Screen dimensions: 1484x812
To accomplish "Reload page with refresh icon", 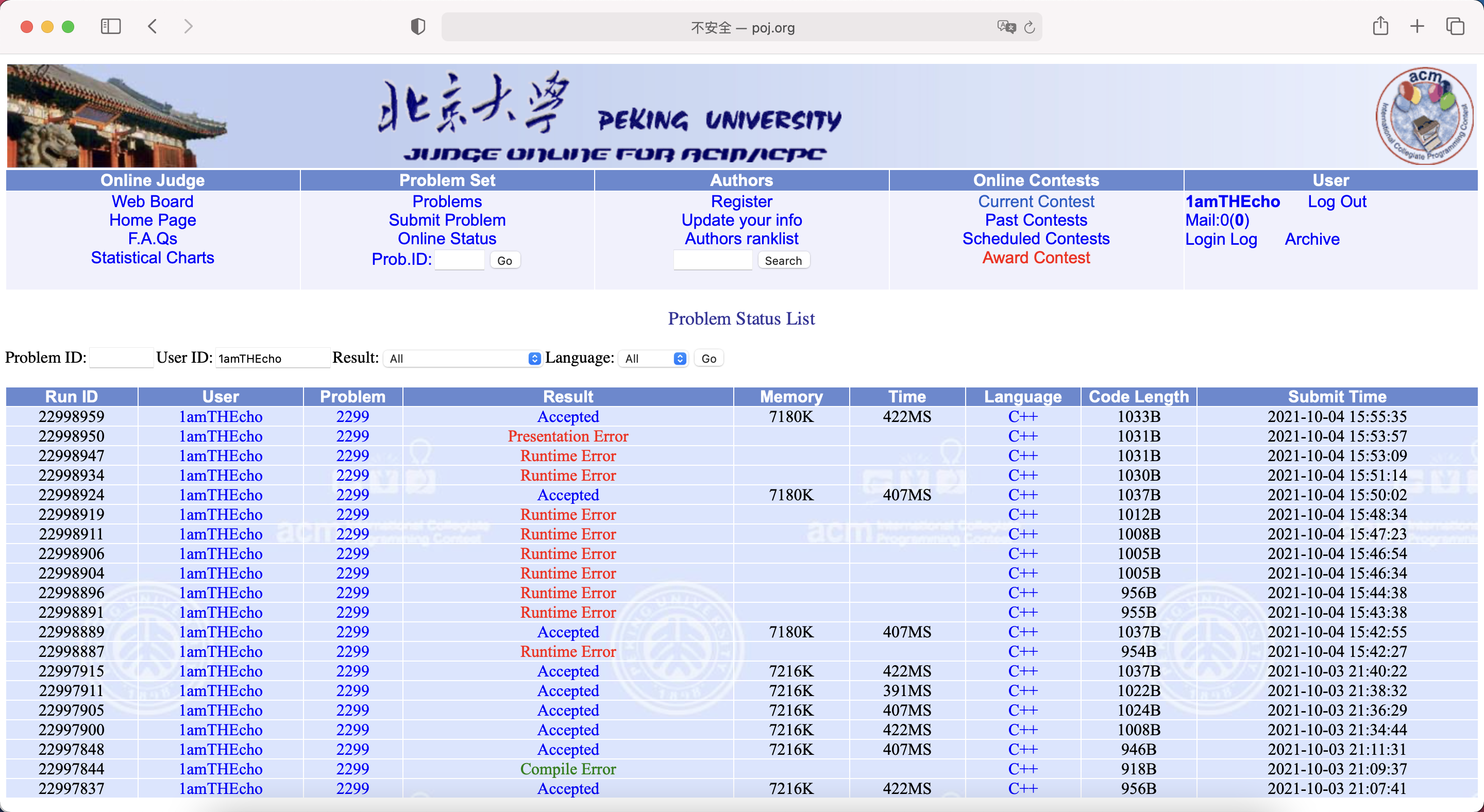I will tap(1030, 27).
